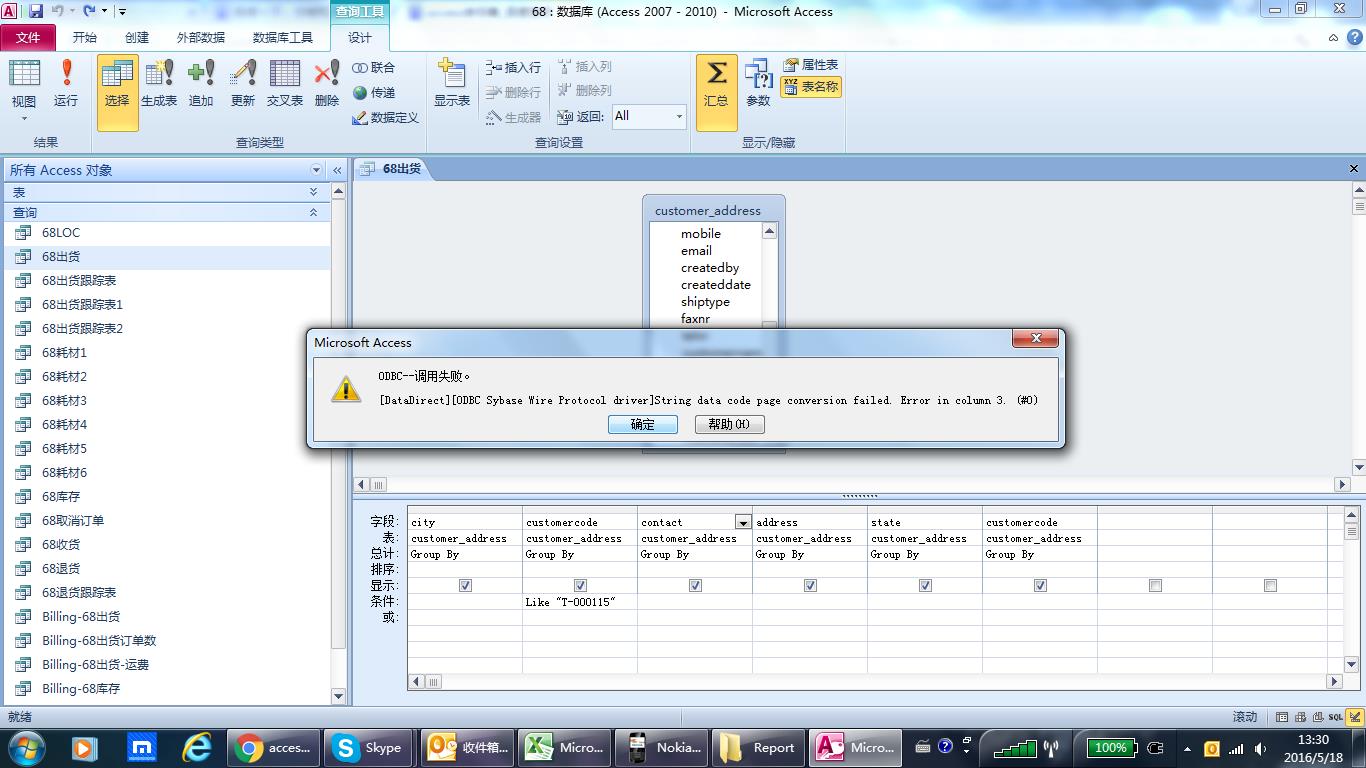Open the View button in ribbon
This screenshot has width=1366, height=768.
point(24,90)
